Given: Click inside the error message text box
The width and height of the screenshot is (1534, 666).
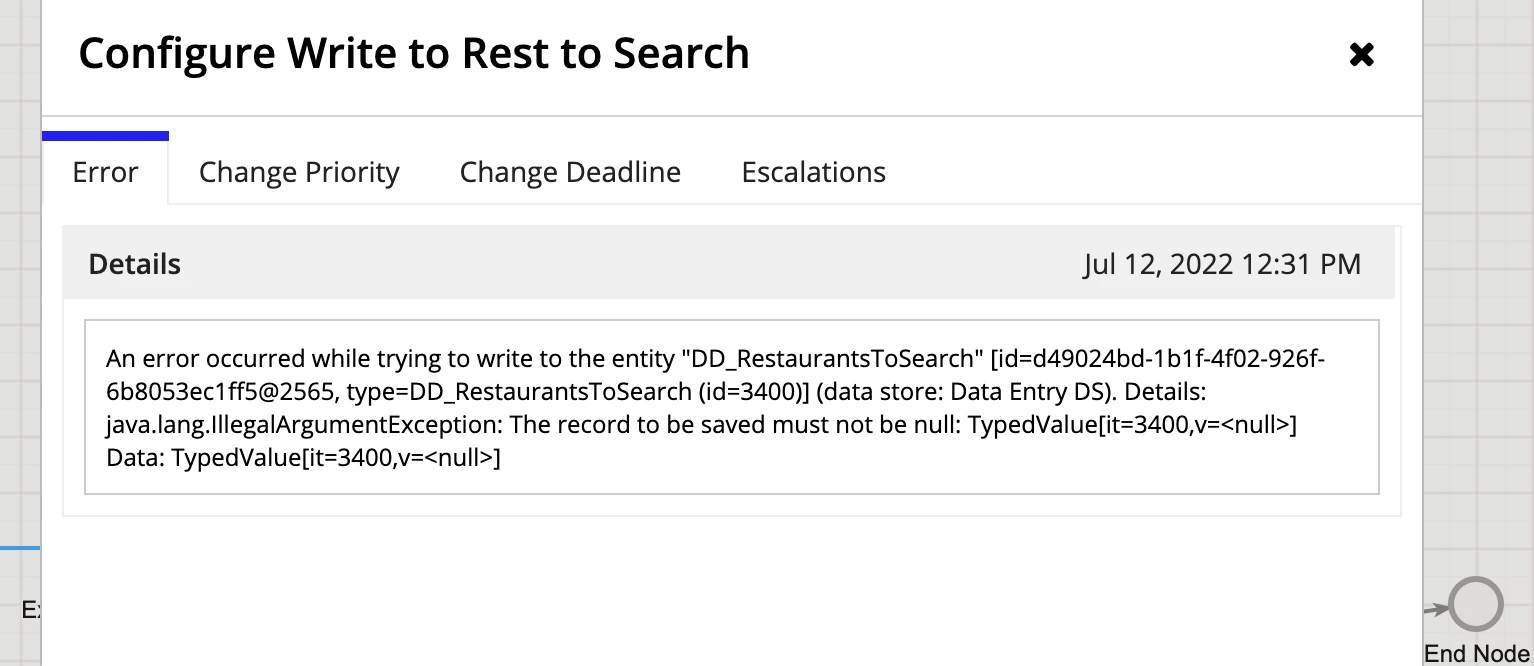Looking at the screenshot, I should point(732,407).
